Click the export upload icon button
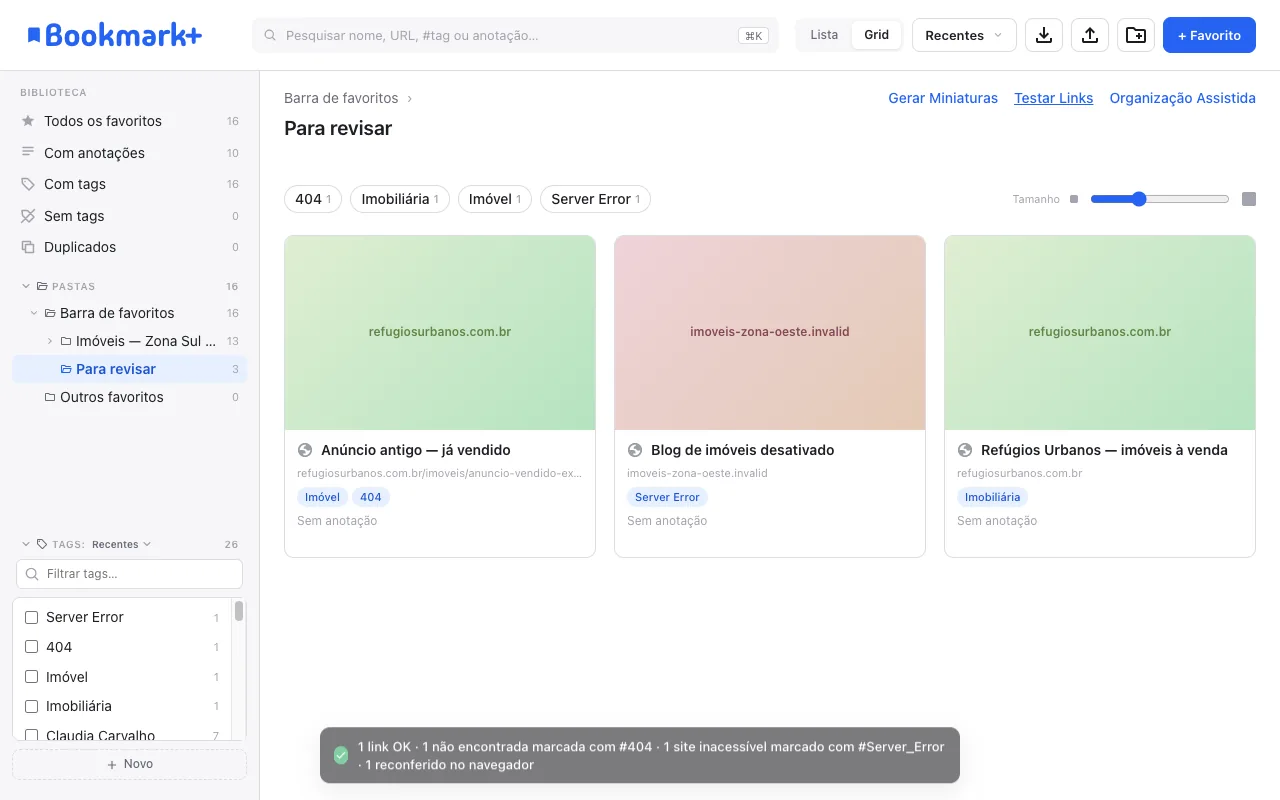The height and width of the screenshot is (800, 1280). [1090, 35]
